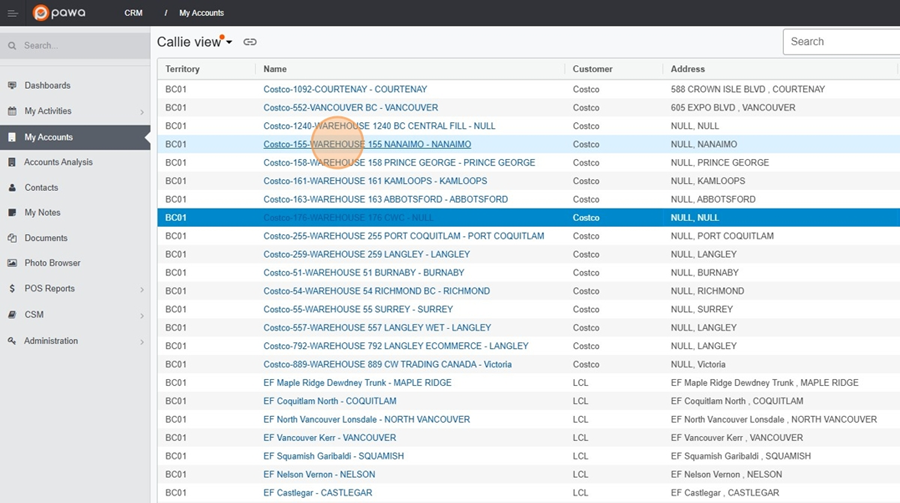900x503 pixels.
Task: Open Costco-161-WAREHOUSE 161 KAMLOOPS link
Action: click(x=375, y=181)
